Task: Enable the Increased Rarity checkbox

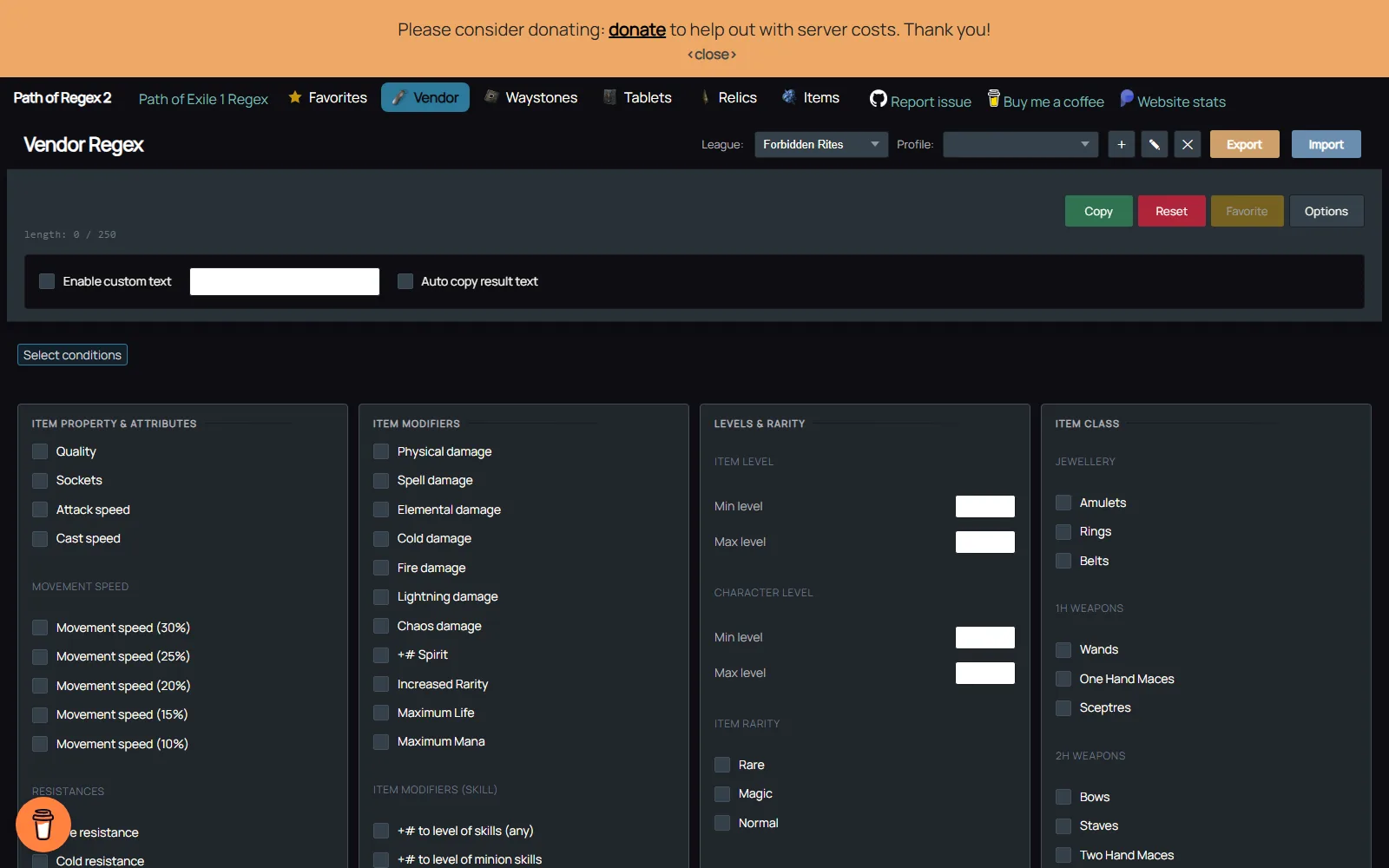Action: pos(381,684)
